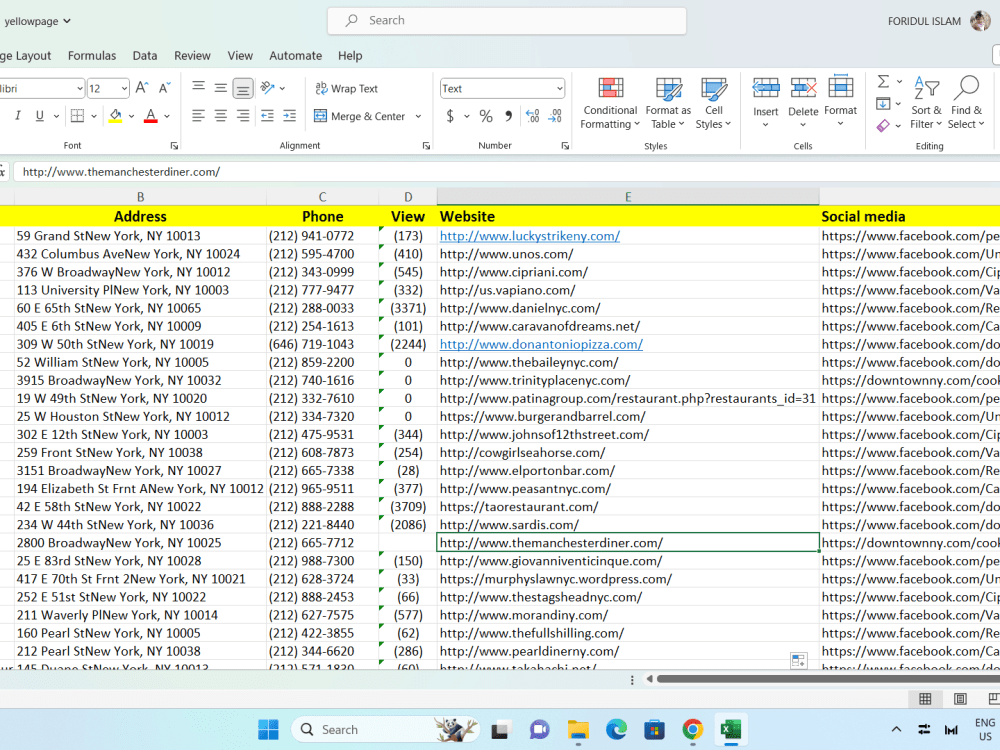
Task: Decrease decimal places
Action: pyautogui.click(x=555, y=116)
